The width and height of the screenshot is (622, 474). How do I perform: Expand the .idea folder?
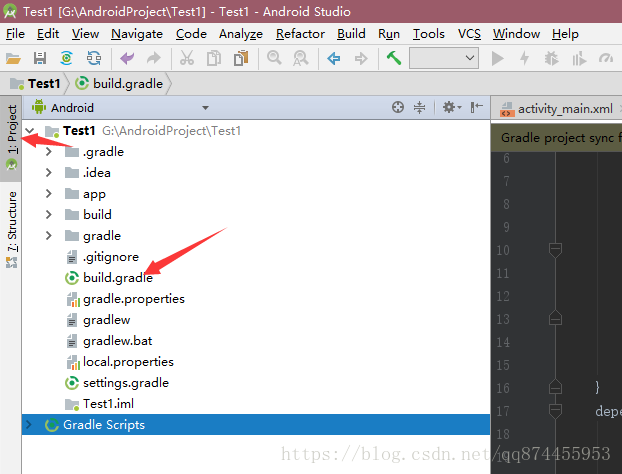[49, 173]
